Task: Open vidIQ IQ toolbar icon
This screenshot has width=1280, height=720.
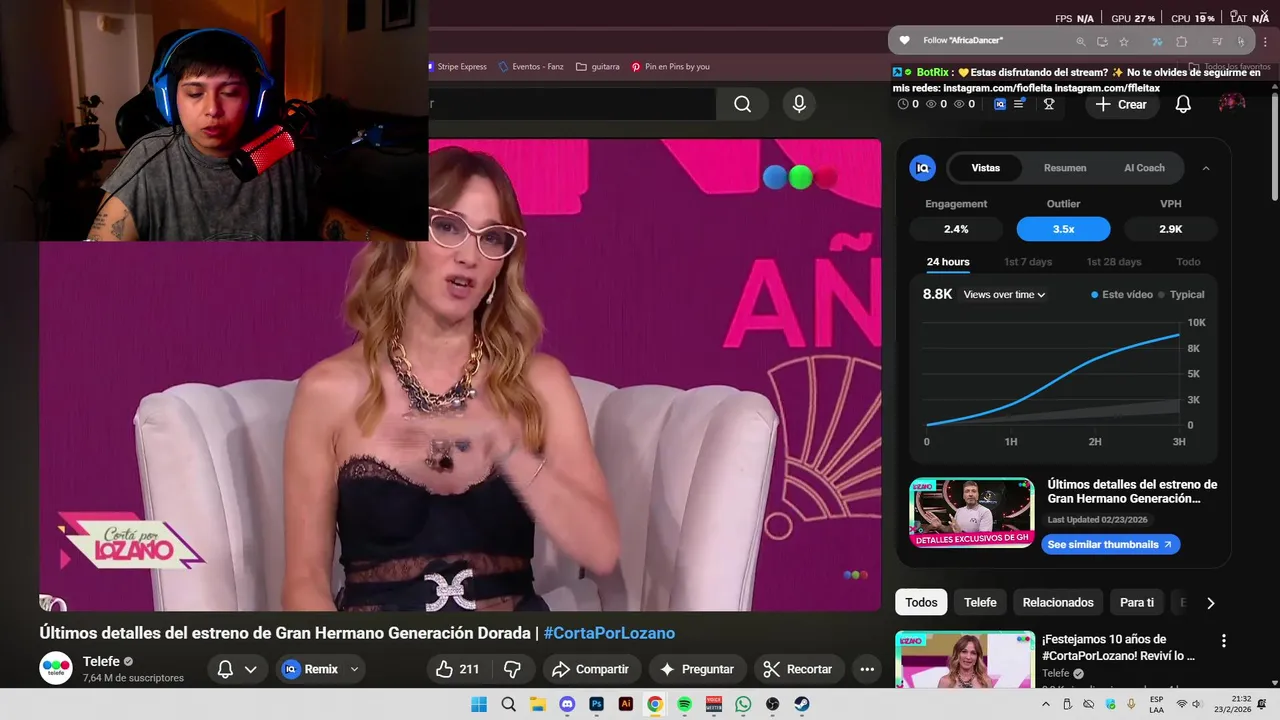Action: click(x=999, y=104)
